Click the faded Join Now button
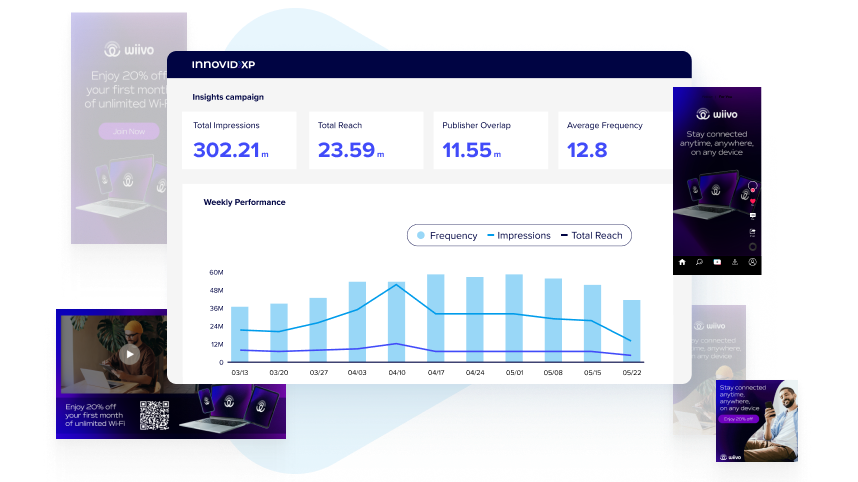Screen dimensions: 858x482 129,131
